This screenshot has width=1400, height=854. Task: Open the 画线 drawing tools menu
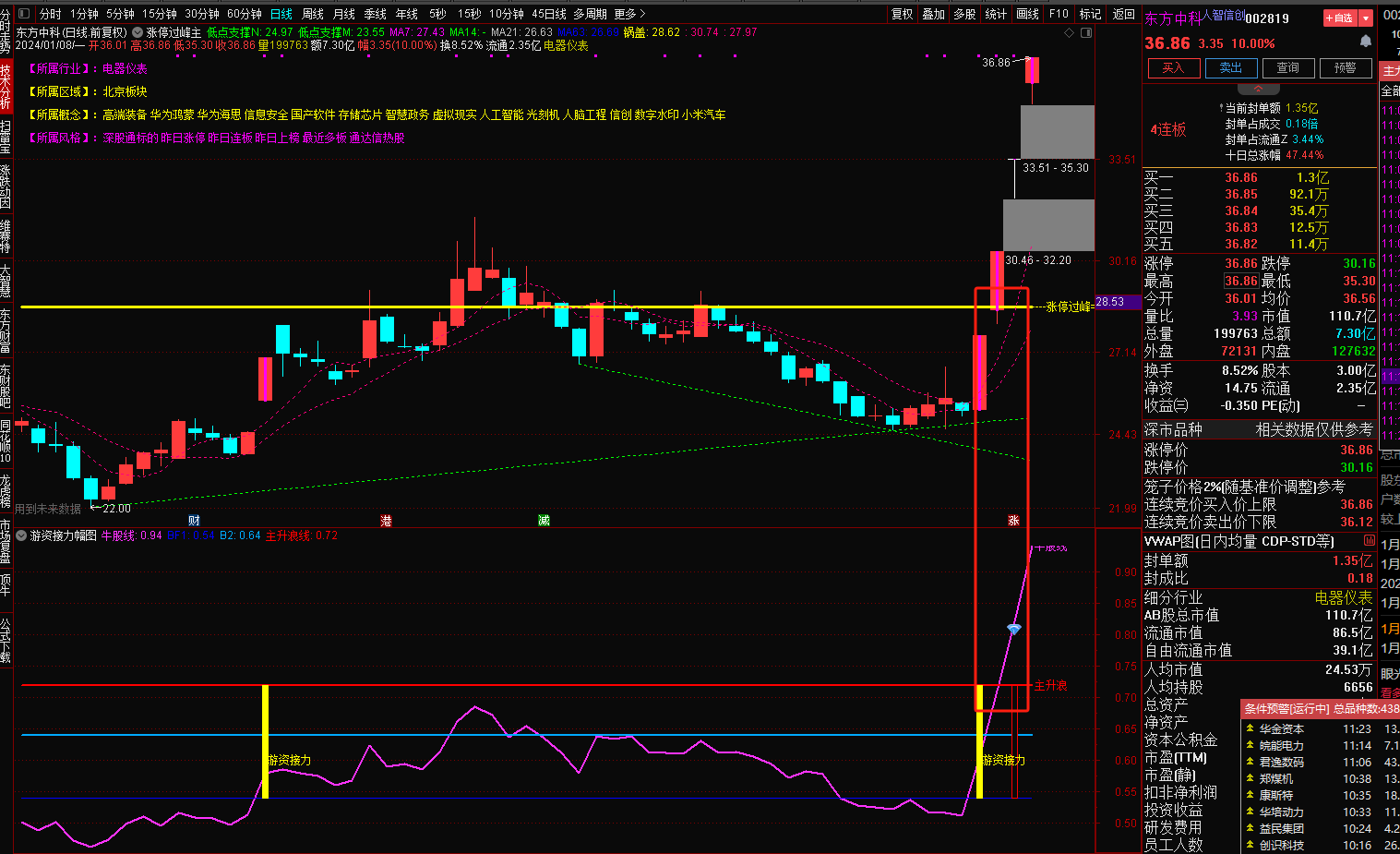tap(1027, 14)
